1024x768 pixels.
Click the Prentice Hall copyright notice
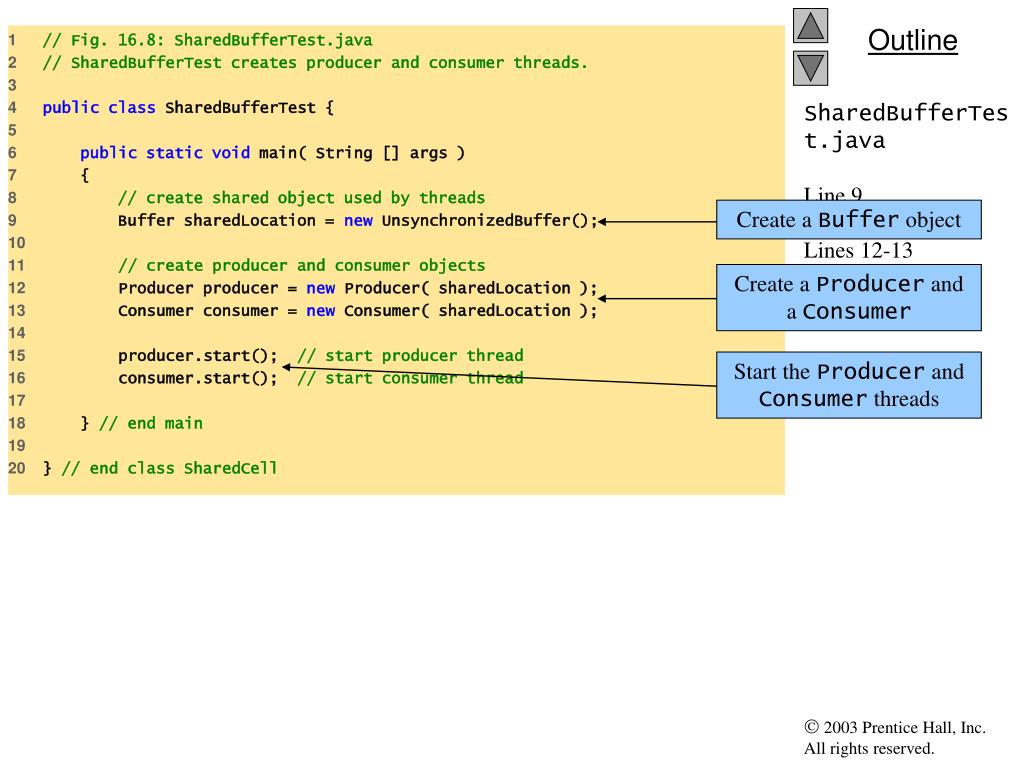(894, 738)
